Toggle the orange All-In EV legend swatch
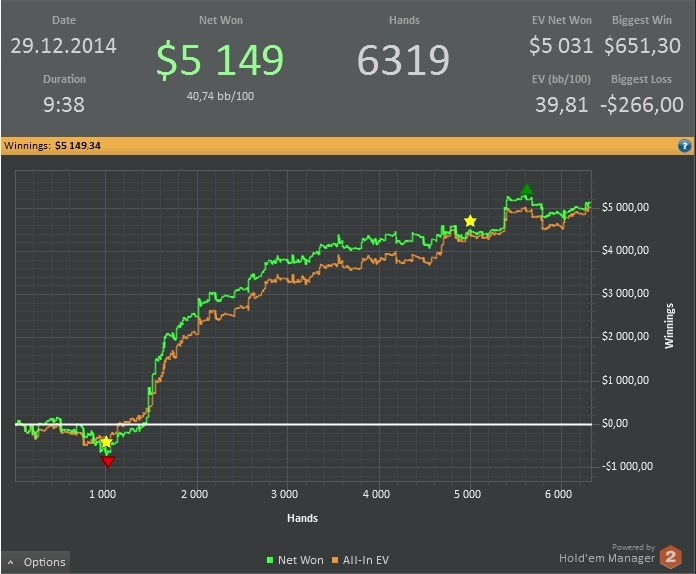This screenshot has height=574, width=696. [x=335, y=560]
